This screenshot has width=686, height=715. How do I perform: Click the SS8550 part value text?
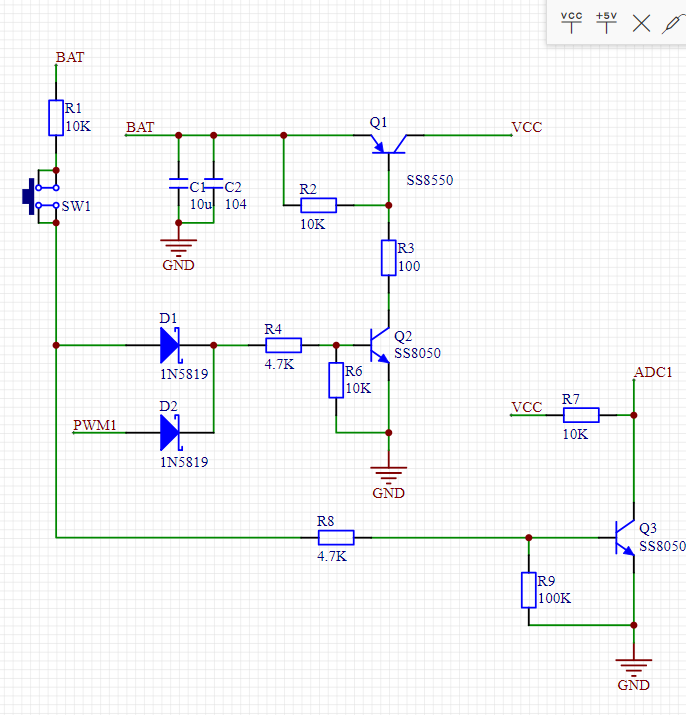pos(430,180)
